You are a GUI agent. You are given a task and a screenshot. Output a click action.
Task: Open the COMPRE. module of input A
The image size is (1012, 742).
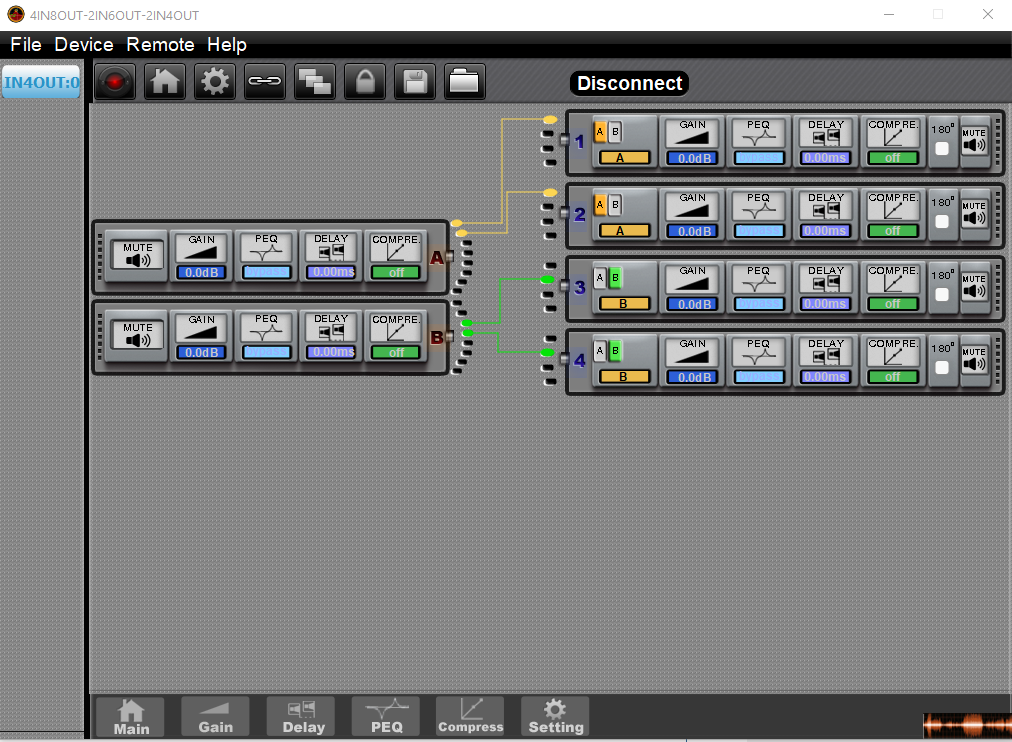(396, 256)
